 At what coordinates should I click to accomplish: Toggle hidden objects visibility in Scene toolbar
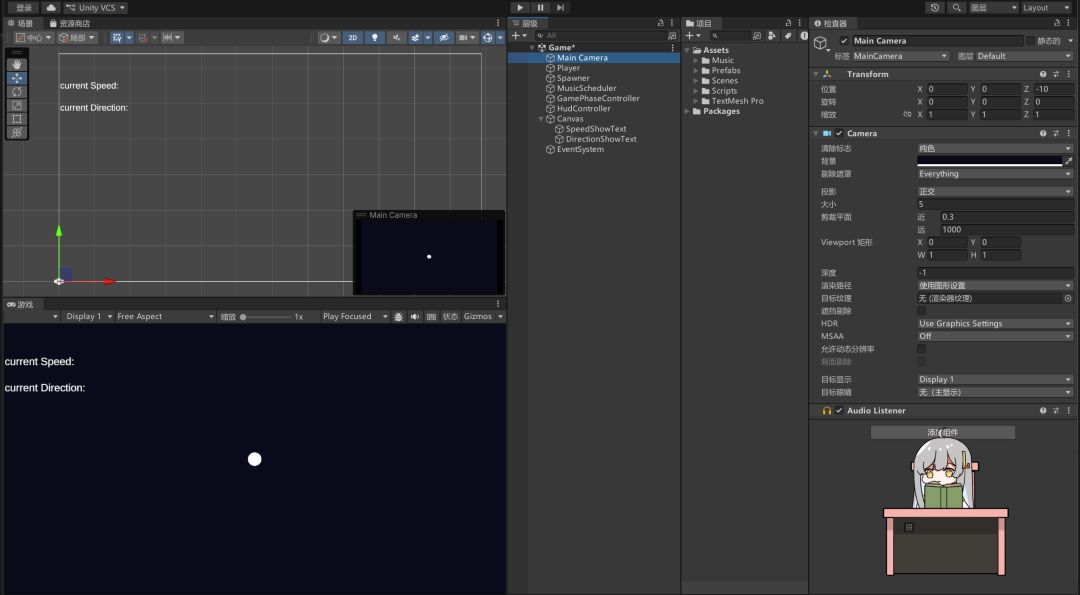(x=444, y=38)
